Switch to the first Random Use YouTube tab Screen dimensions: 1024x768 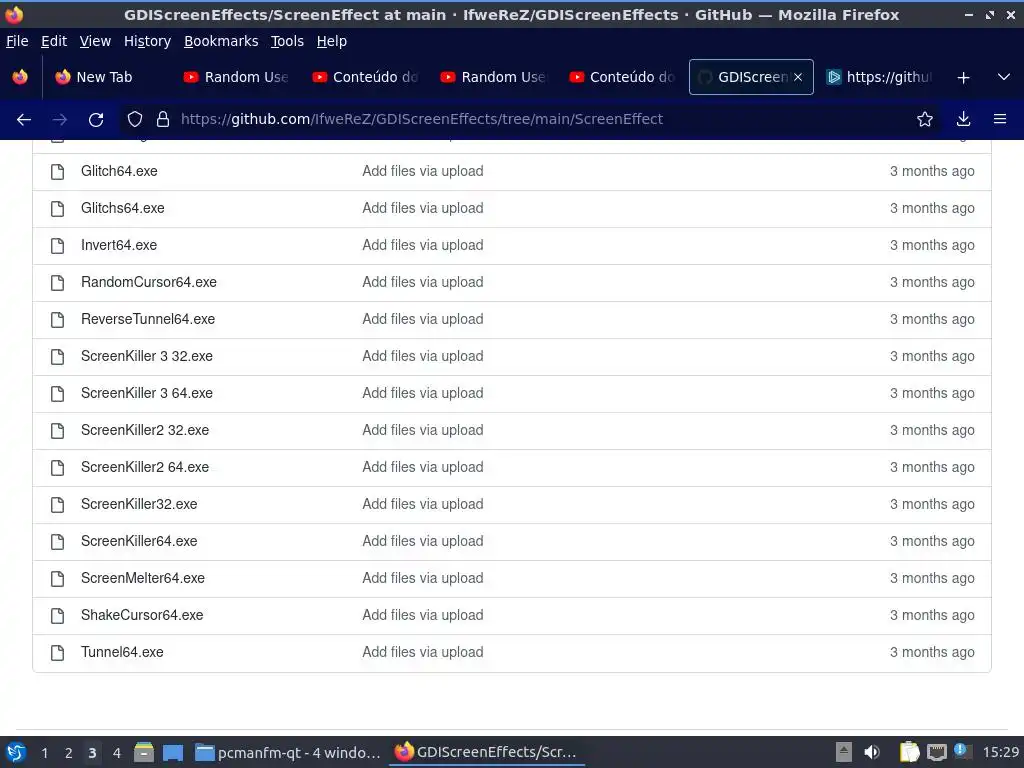tap(236, 77)
